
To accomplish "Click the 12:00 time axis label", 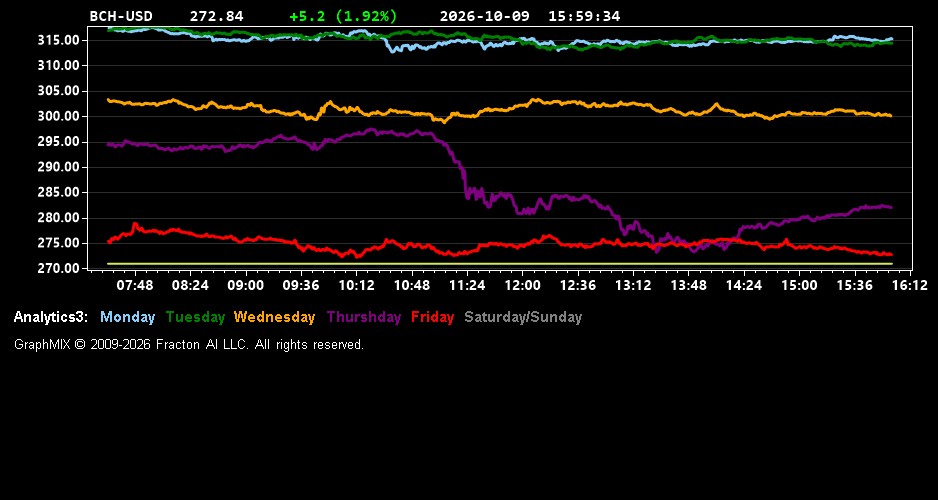I will coord(522,285).
